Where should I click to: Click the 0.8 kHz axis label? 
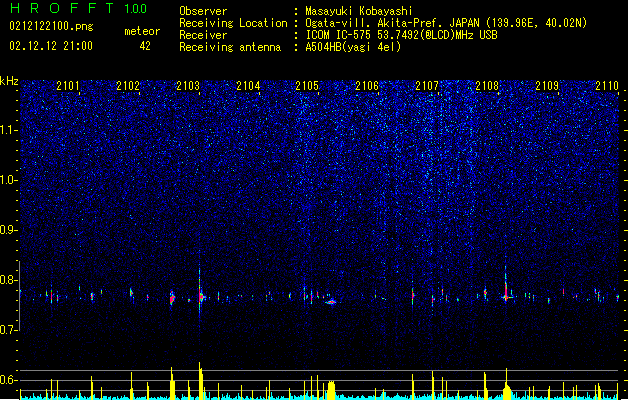pos(8,280)
